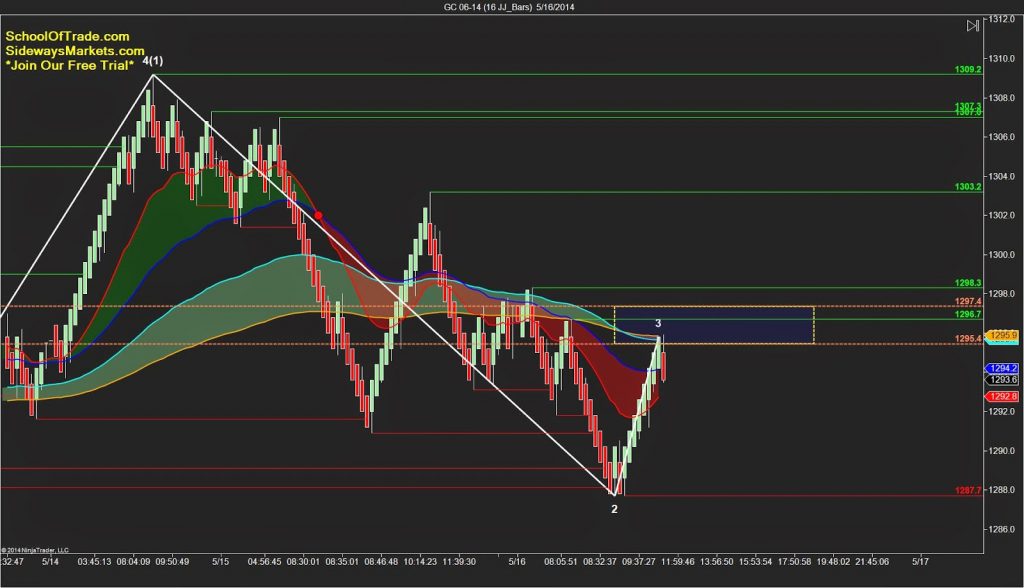Click the 11:39:30 time label
Image resolution: width=1024 pixels, height=588 pixels.
tap(459, 561)
